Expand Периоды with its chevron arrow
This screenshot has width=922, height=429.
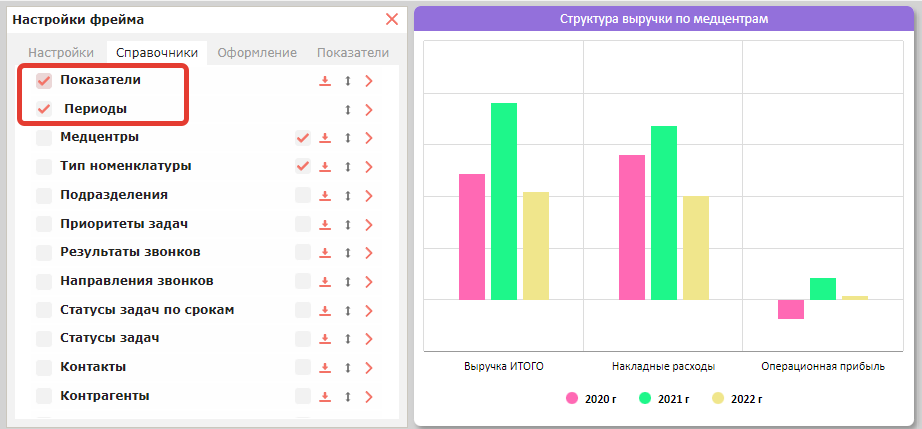pyautogui.click(x=369, y=109)
